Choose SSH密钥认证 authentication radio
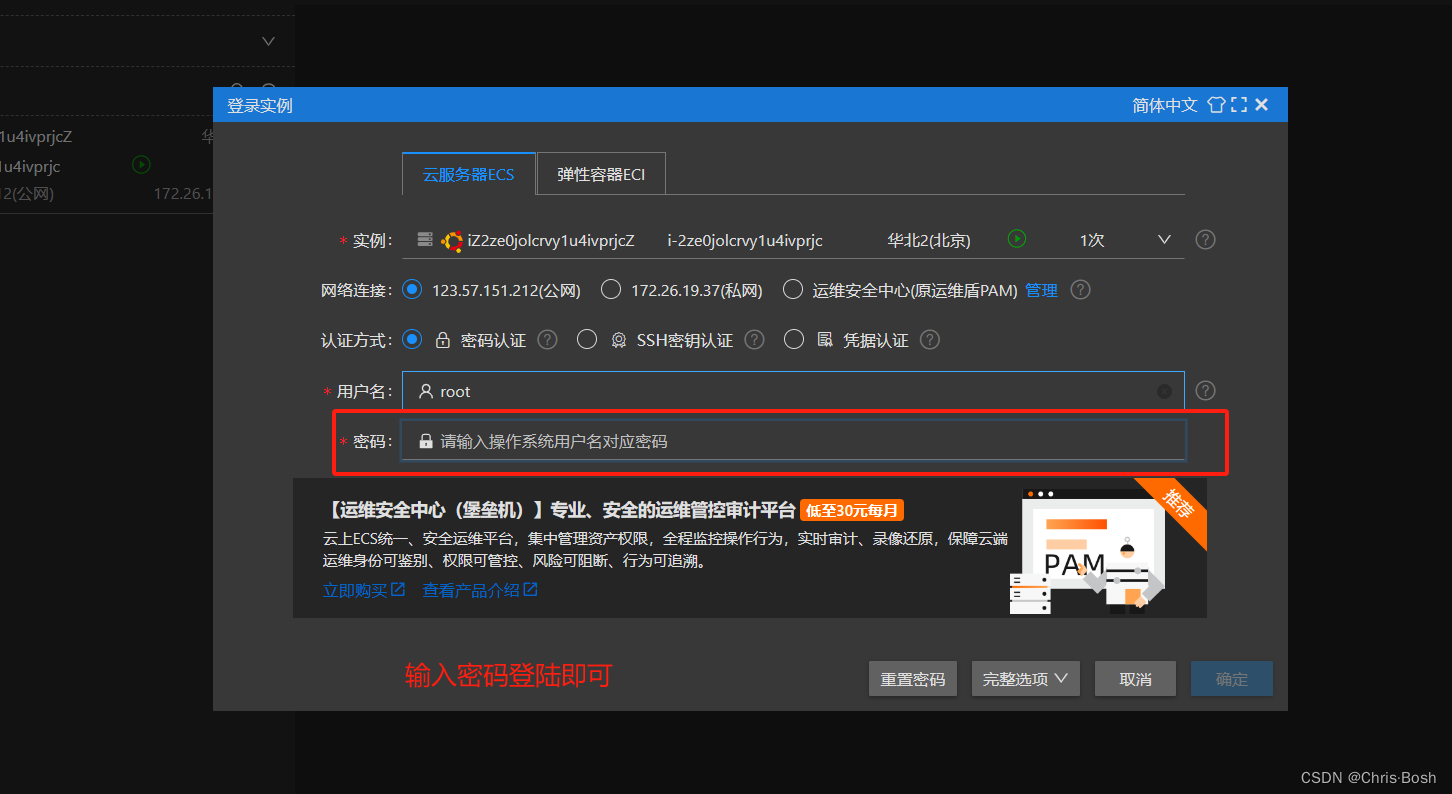 point(587,340)
